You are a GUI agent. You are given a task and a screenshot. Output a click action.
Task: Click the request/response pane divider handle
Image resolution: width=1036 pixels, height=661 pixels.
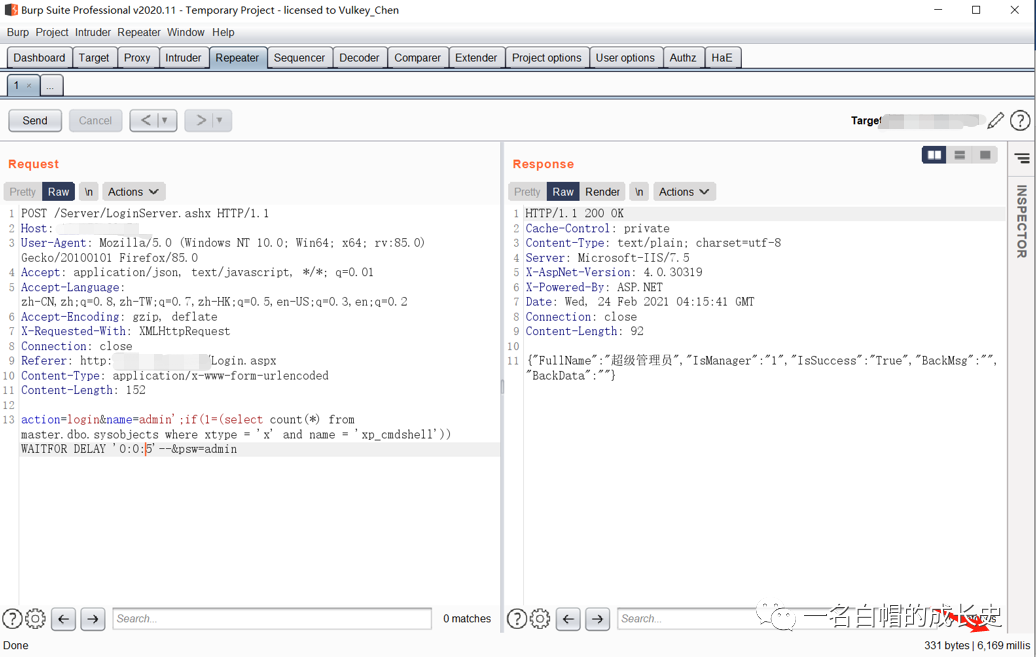[502, 386]
